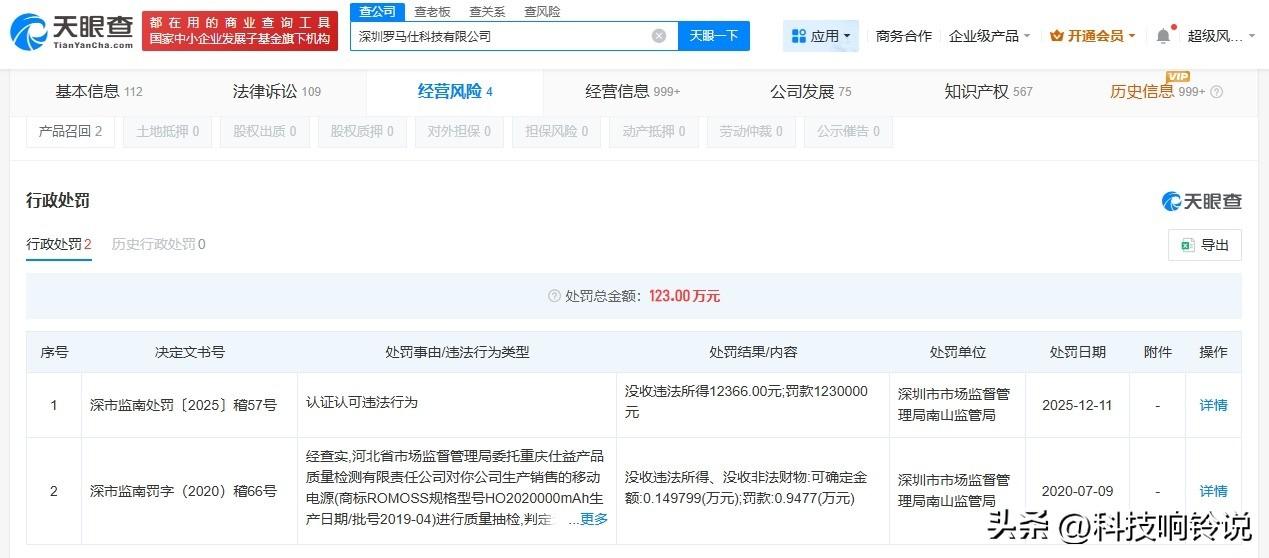Click document number 深市监南处罚〔2025〕稽57号
Screen dimensions: 1269x558
(183, 405)
